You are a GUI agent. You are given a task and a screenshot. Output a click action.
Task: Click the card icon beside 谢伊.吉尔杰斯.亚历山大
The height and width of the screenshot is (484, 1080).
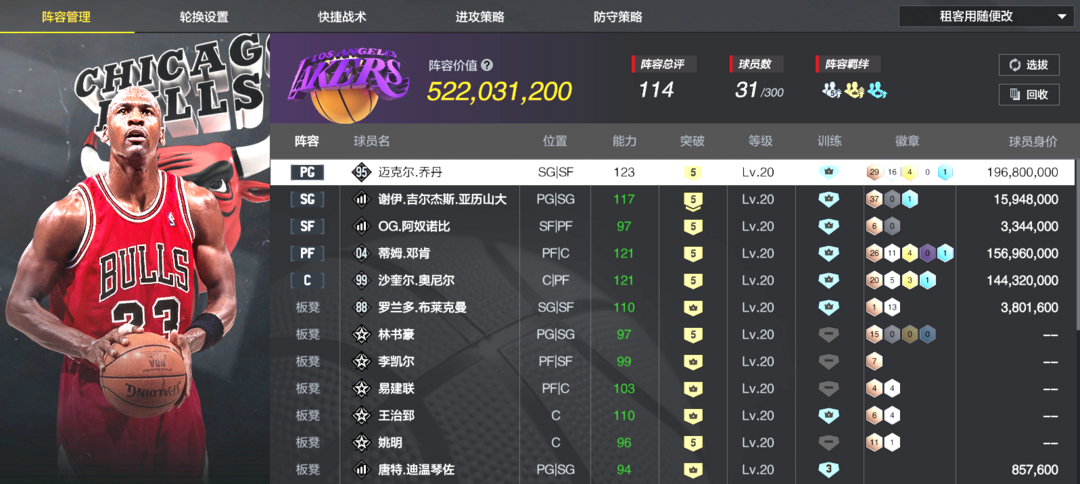(x=361, y=200)
